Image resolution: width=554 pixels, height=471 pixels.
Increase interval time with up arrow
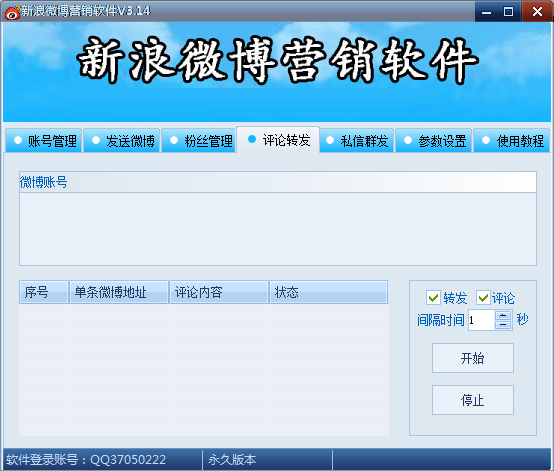tap(503, 316)
